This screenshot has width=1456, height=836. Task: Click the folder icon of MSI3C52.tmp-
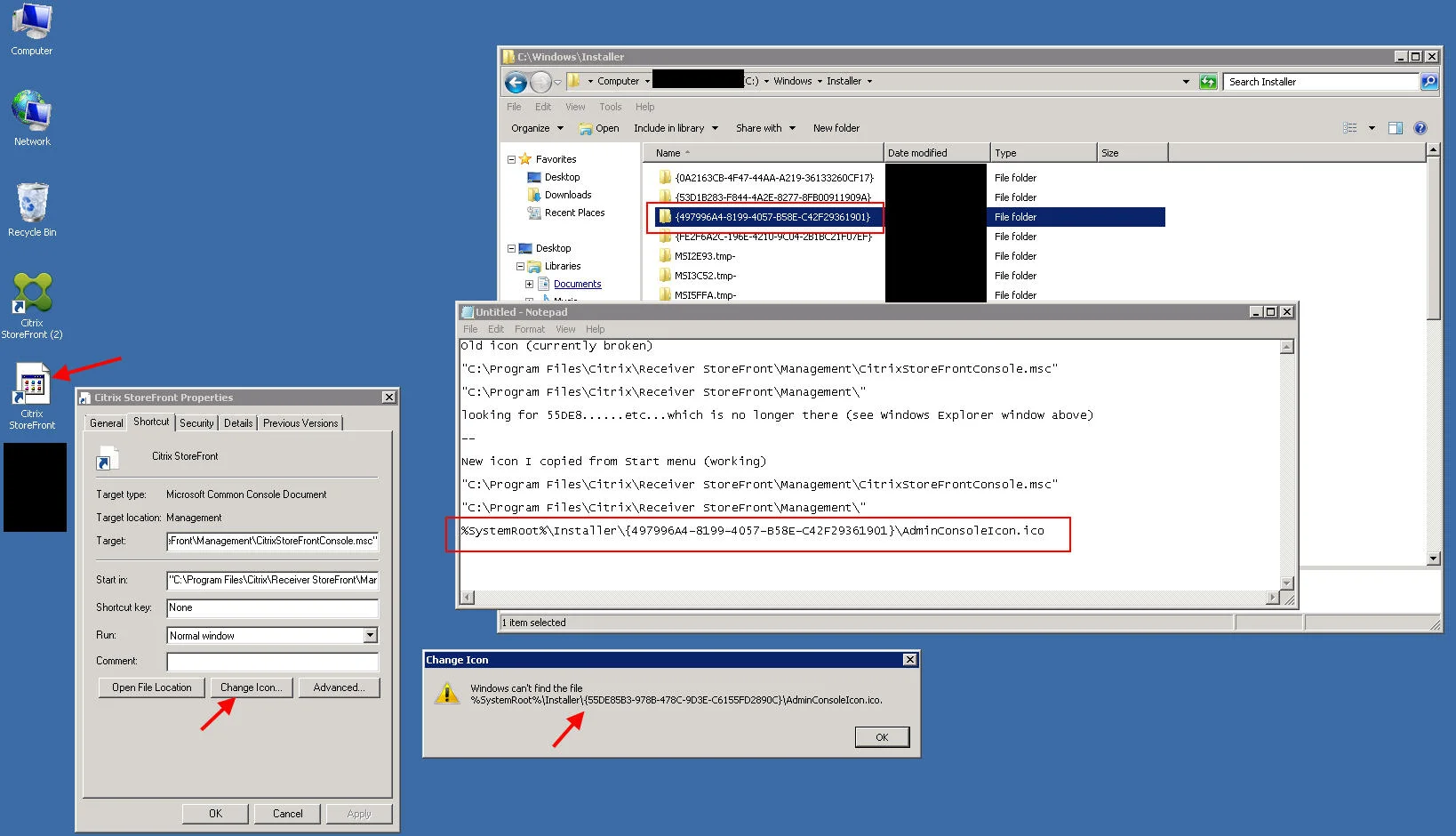(665, 275)
